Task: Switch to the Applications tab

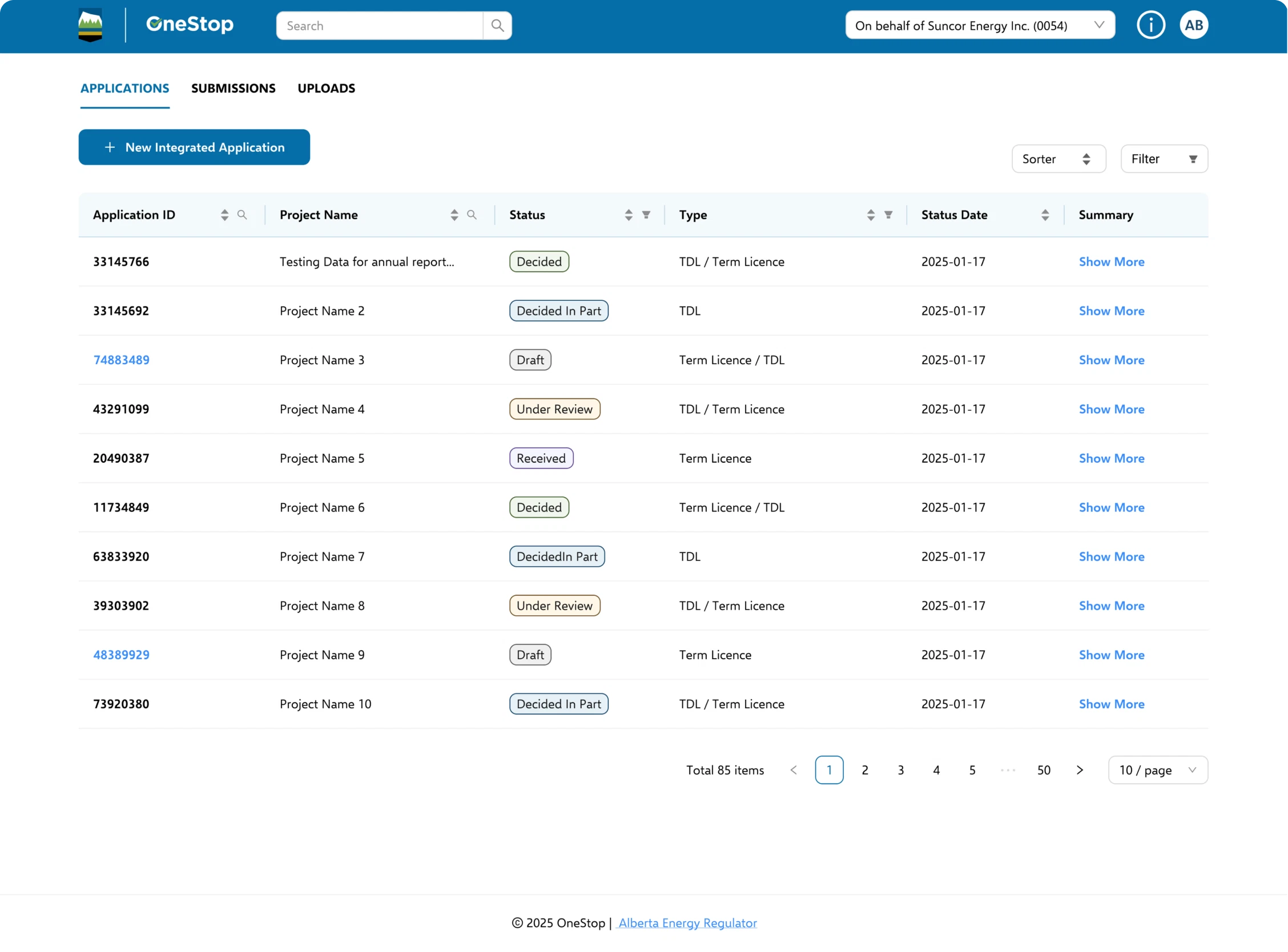Action: click(124, 88)
